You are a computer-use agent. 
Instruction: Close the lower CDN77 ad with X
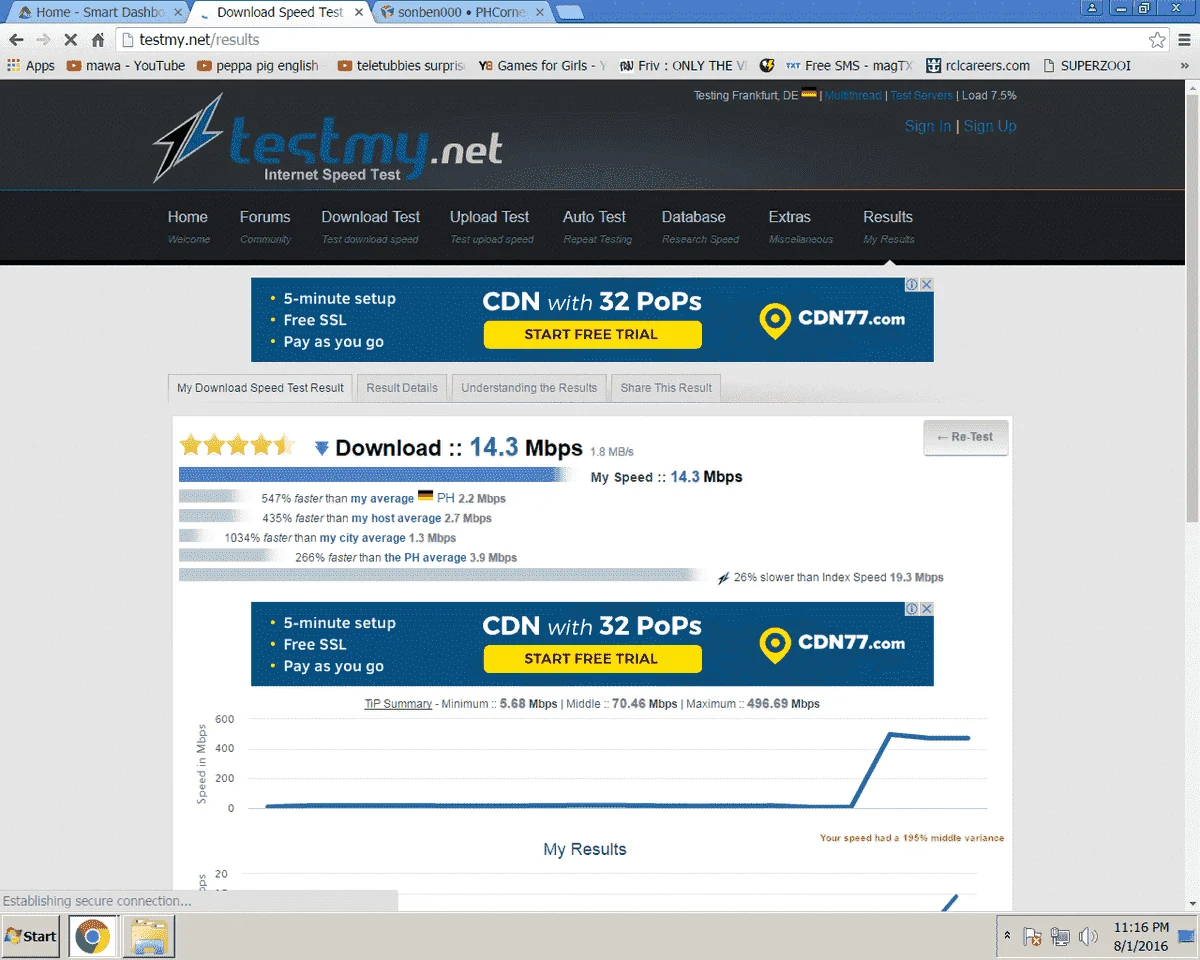[926, 608]
